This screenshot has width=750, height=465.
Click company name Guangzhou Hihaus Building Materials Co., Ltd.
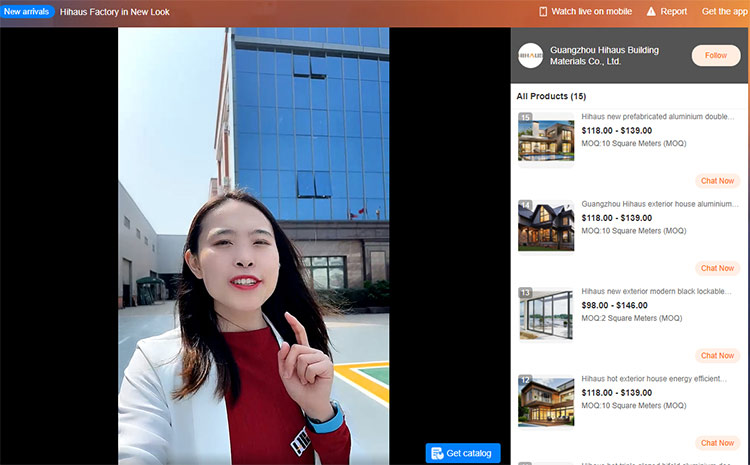pos(604,55)
